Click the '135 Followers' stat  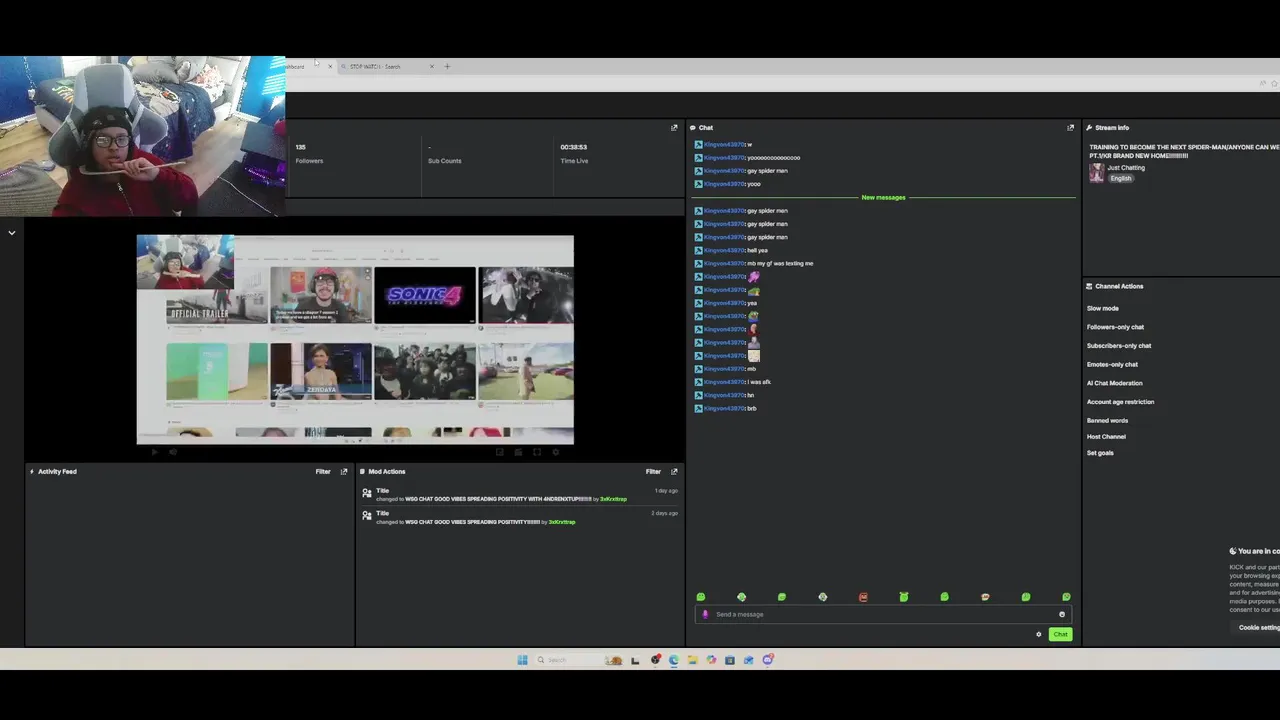pos(309,154)
